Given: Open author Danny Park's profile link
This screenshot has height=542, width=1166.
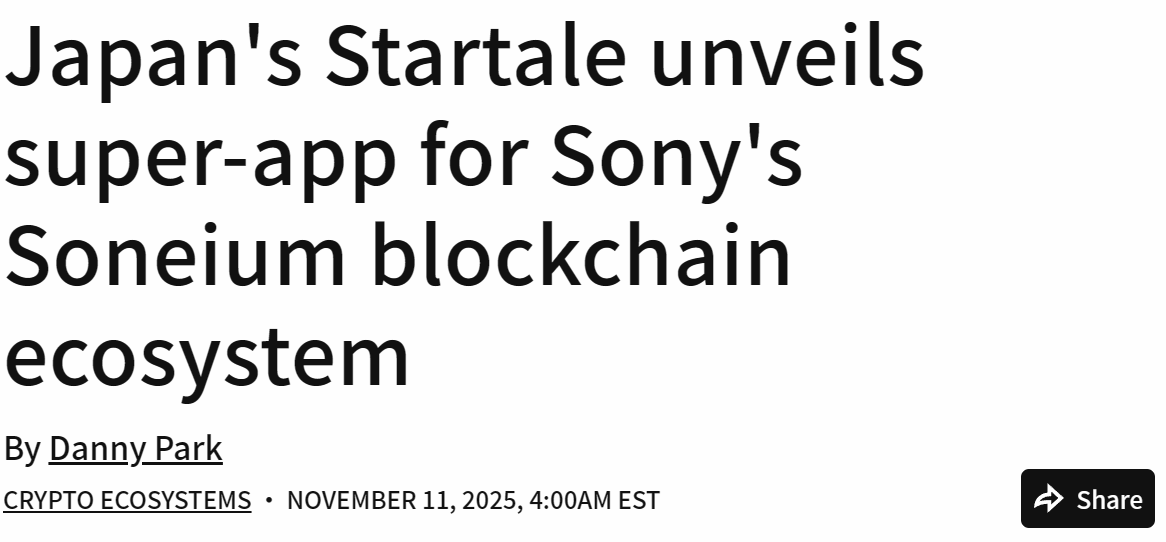Looking at the screenshot, I should [x=135, y=449].
